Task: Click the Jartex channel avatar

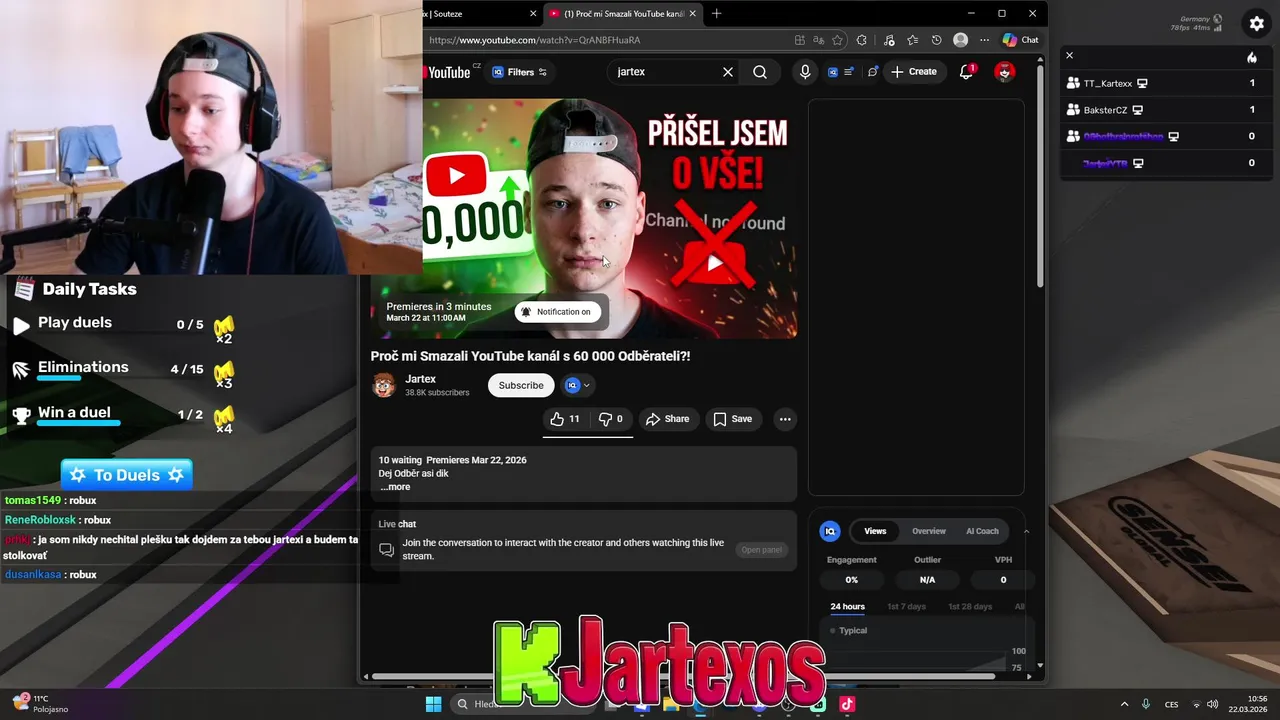Action: [384, 385]
